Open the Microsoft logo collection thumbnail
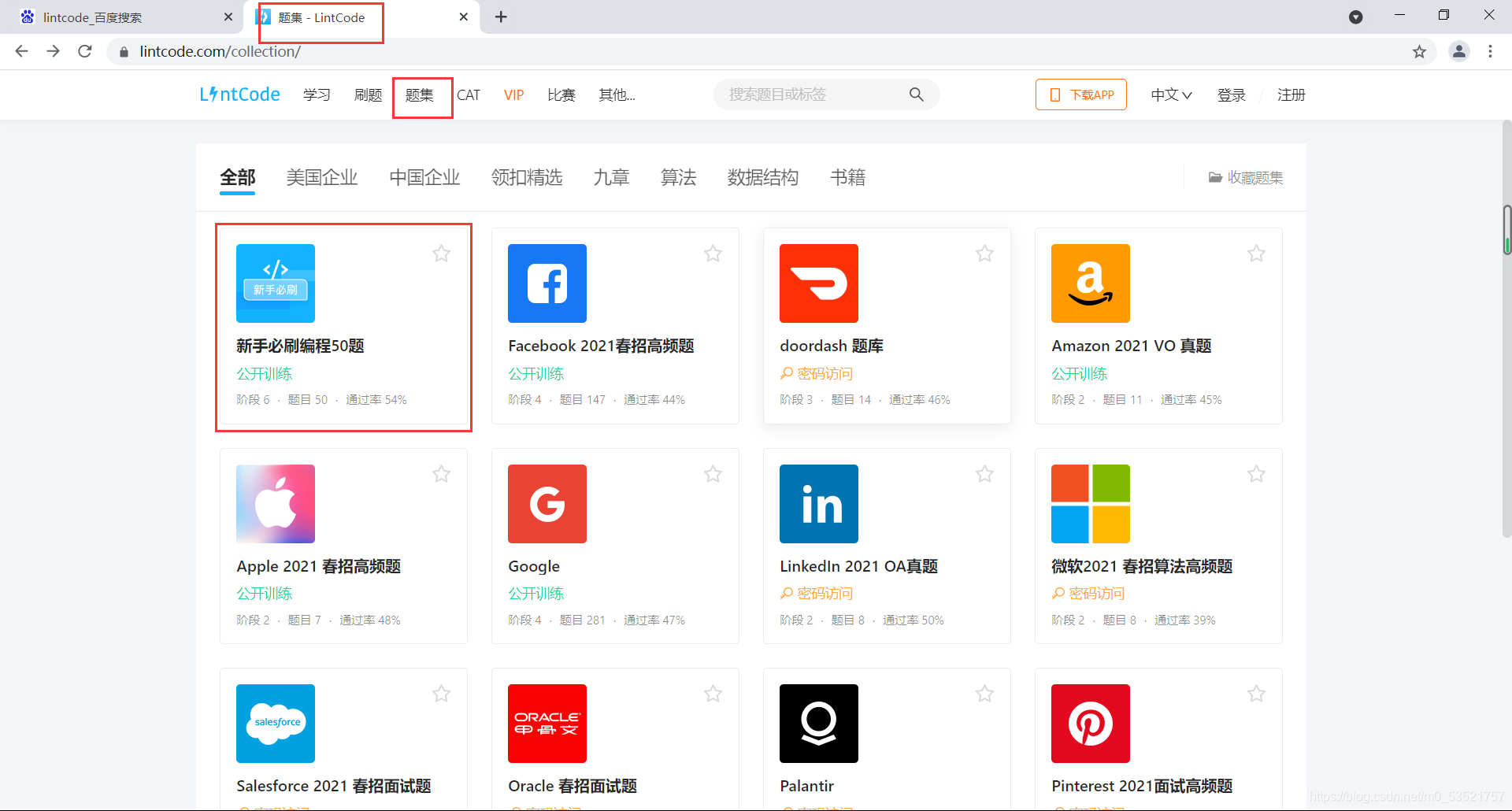 [x=1091, y=504]
